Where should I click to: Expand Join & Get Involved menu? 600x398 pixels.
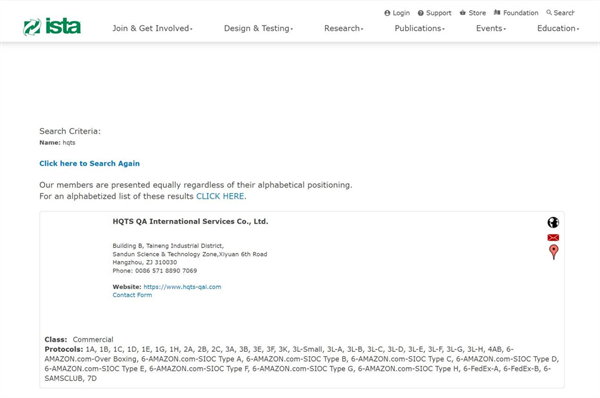coord(152,28)
